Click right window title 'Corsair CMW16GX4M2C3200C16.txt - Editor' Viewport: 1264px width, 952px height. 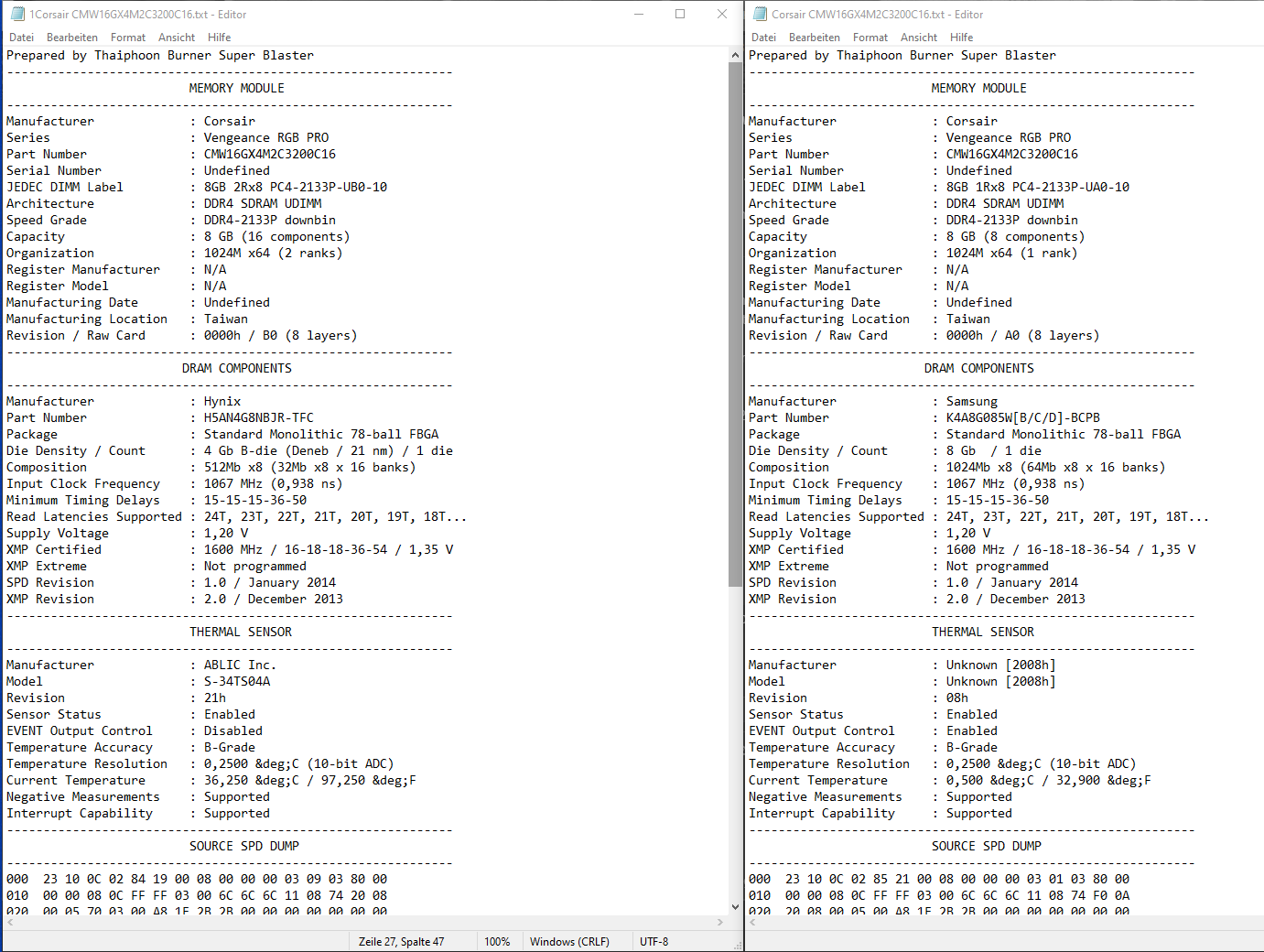tap(878, 14)
